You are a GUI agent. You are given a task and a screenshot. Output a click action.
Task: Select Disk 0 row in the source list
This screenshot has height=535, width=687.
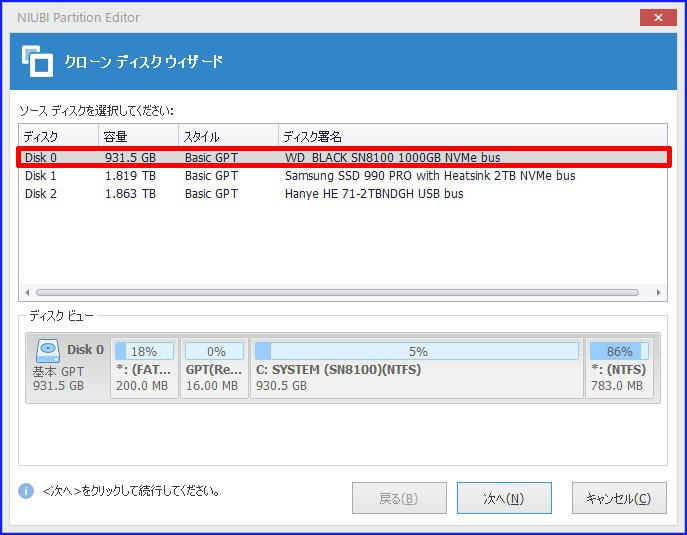[x=344, y=157]
